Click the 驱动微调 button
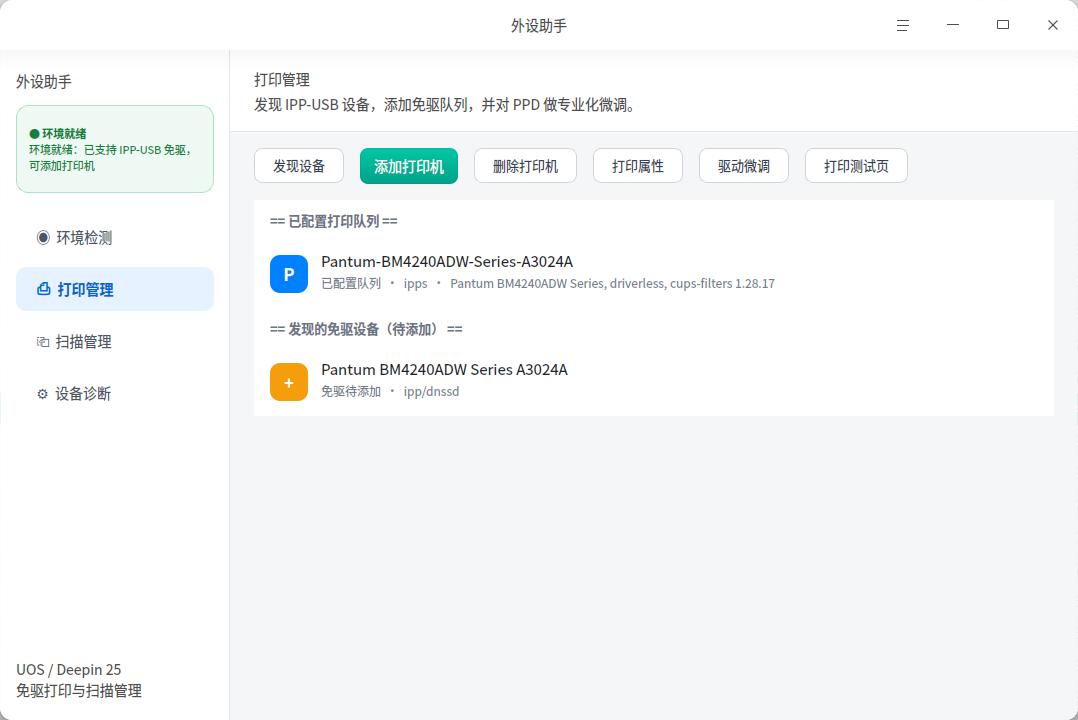 tap(744, 166)
